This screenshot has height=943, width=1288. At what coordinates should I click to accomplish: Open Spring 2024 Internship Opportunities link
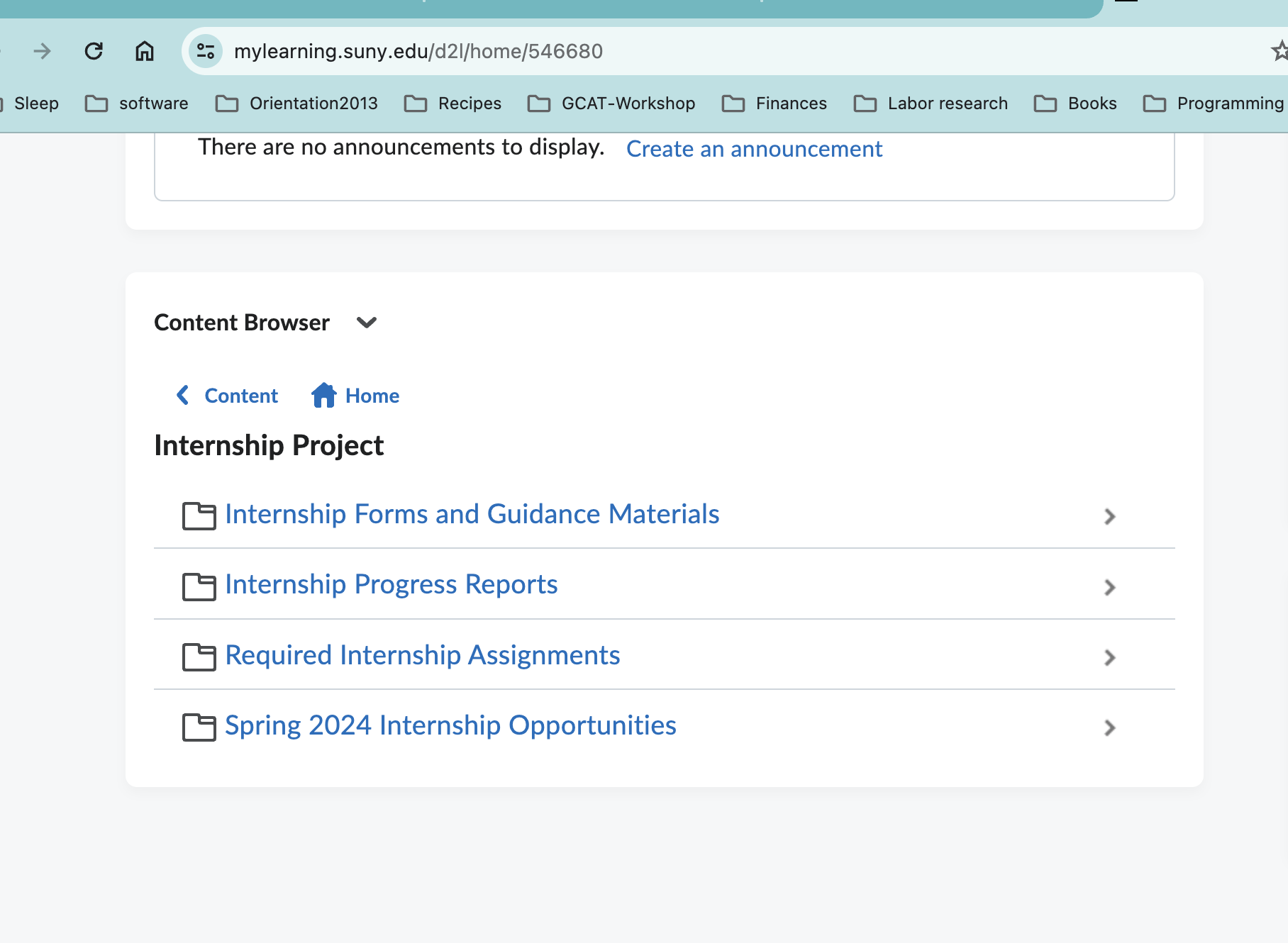pyautogui.click(x=450, y=725)
